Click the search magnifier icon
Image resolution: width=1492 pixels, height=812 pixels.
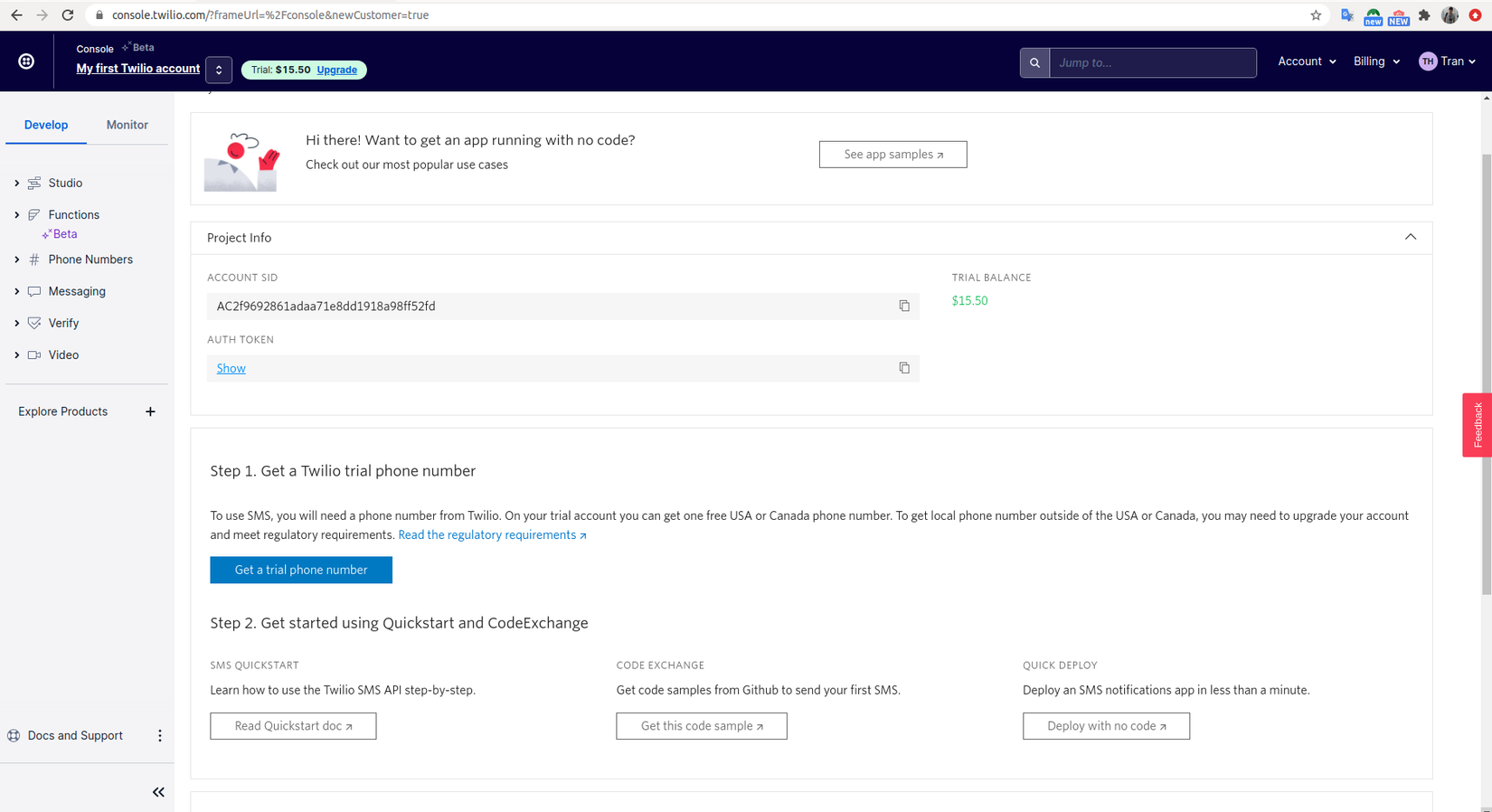click(x=1034, y=62)
